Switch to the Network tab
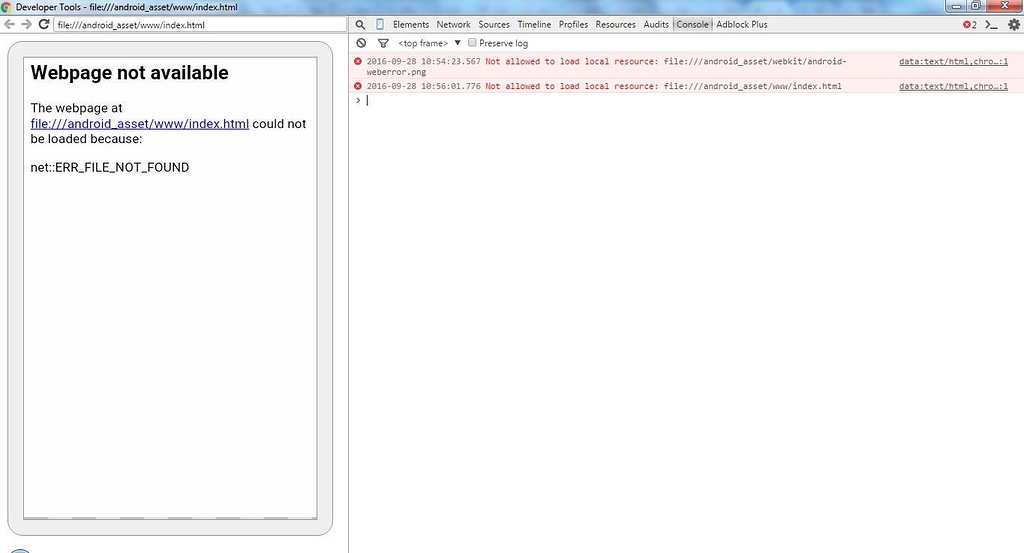Screen dimensions: 1024x553 (x=453, y=24)
